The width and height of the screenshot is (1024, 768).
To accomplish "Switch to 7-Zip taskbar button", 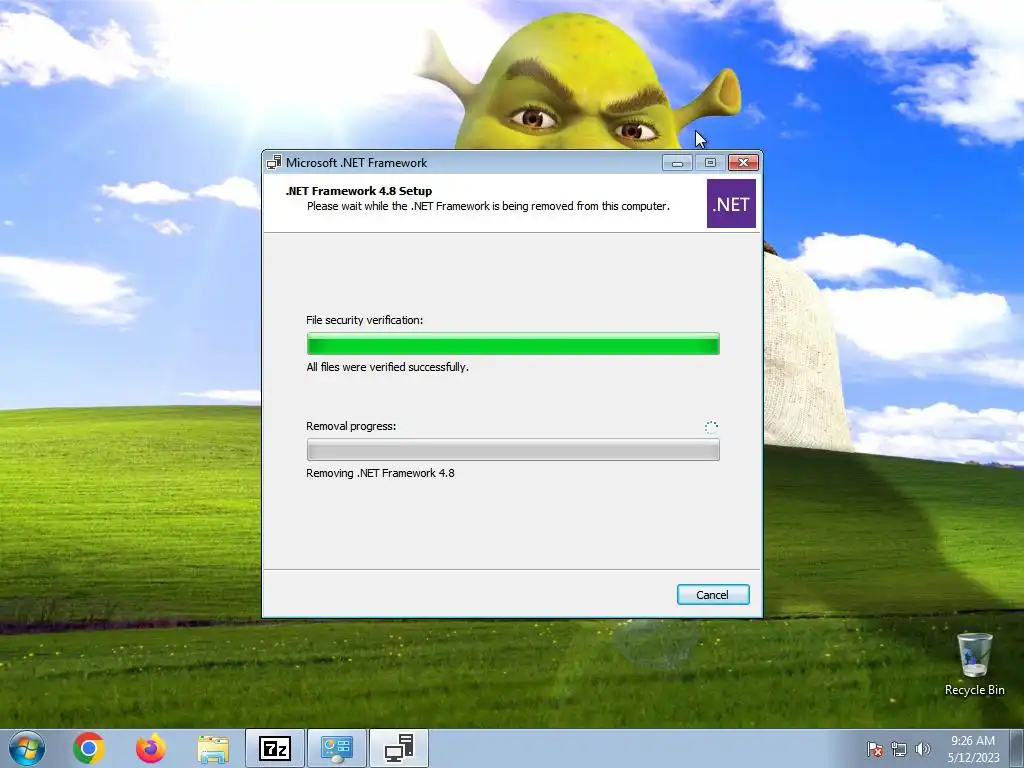I will pyautogui.click(x=275, y=748).
